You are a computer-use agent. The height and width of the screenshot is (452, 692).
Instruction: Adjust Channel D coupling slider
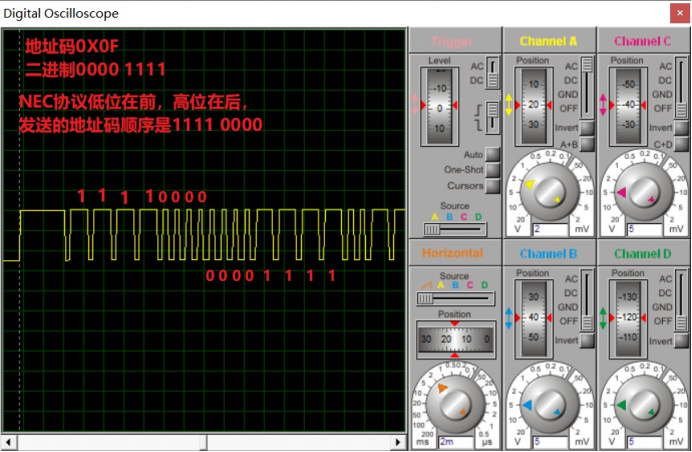click(x=681, y=300)
